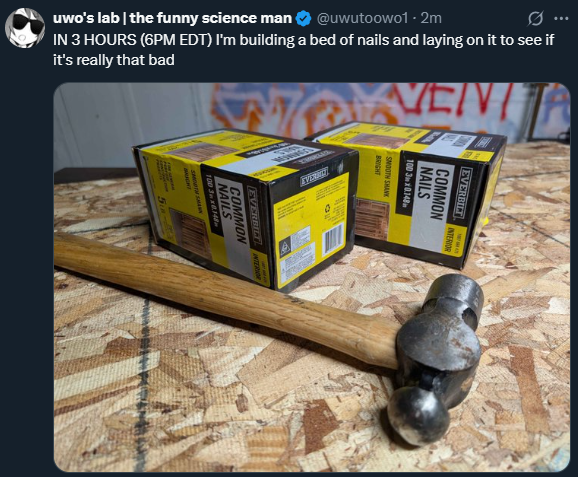Click the Everbilt logo on right box
Screen dimensions: 578x477
pyautogui.click(x=466, y=192)
